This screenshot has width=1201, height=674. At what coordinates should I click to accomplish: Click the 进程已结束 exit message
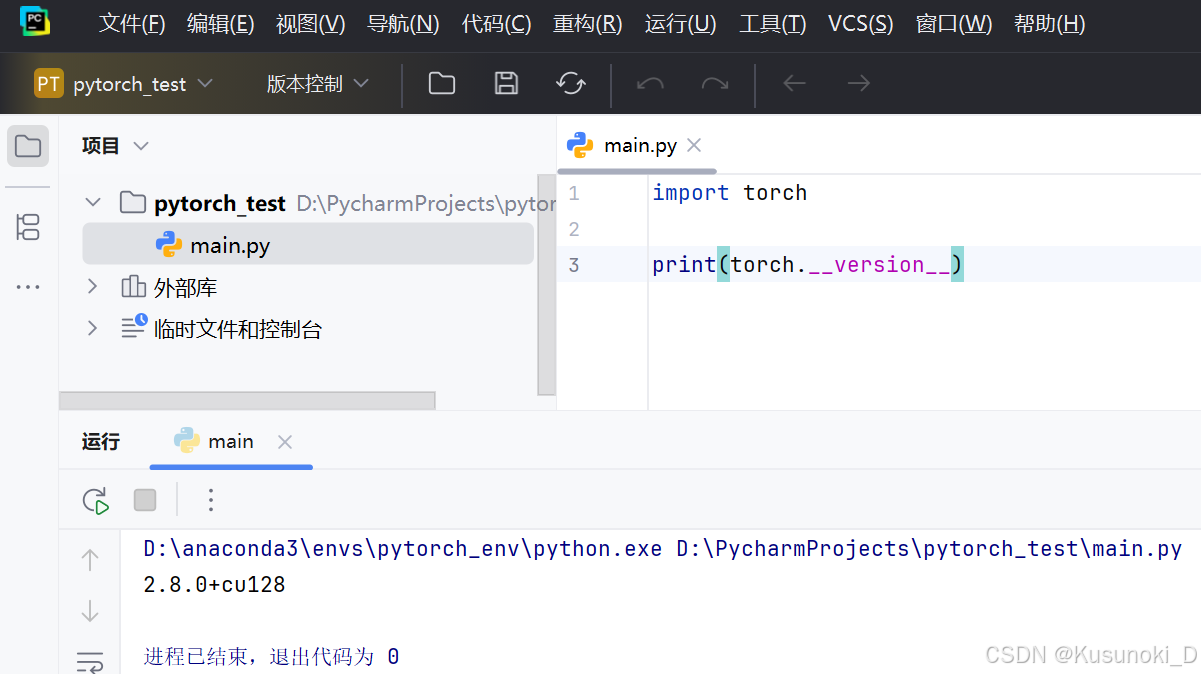tap(272, 657)
